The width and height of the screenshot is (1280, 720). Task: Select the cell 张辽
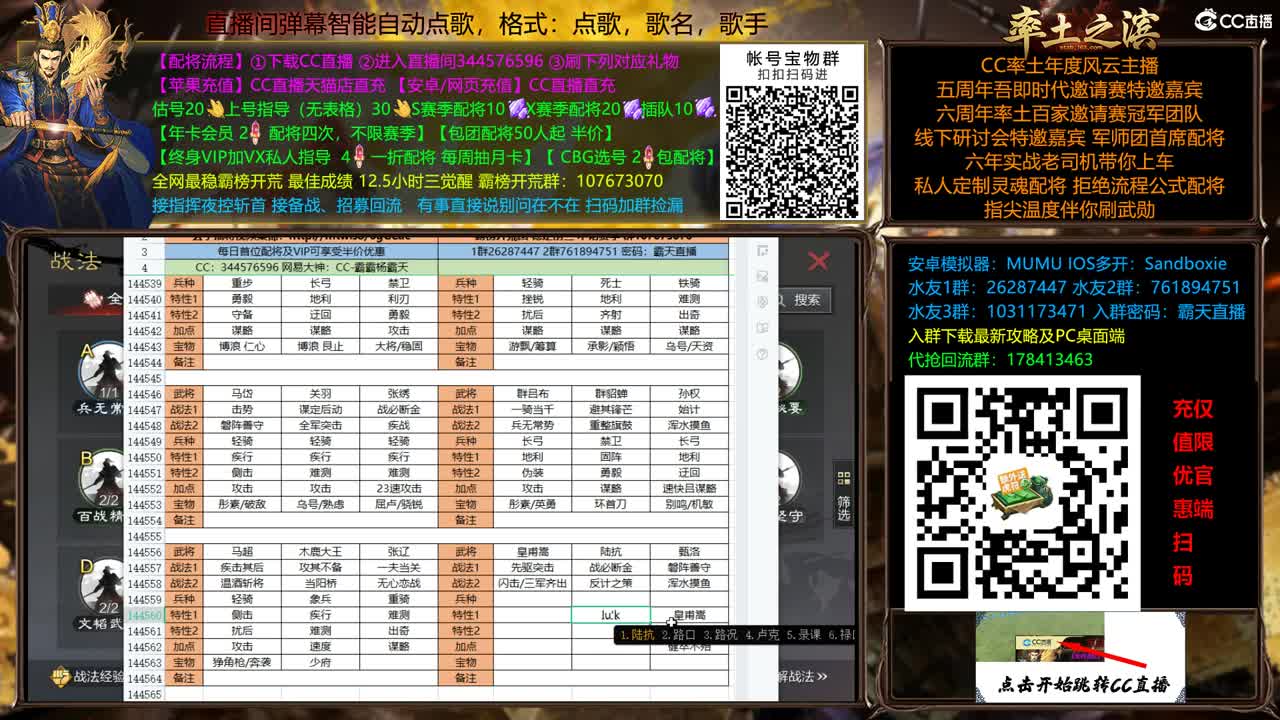pyautogui.click(x=398, y=552)
